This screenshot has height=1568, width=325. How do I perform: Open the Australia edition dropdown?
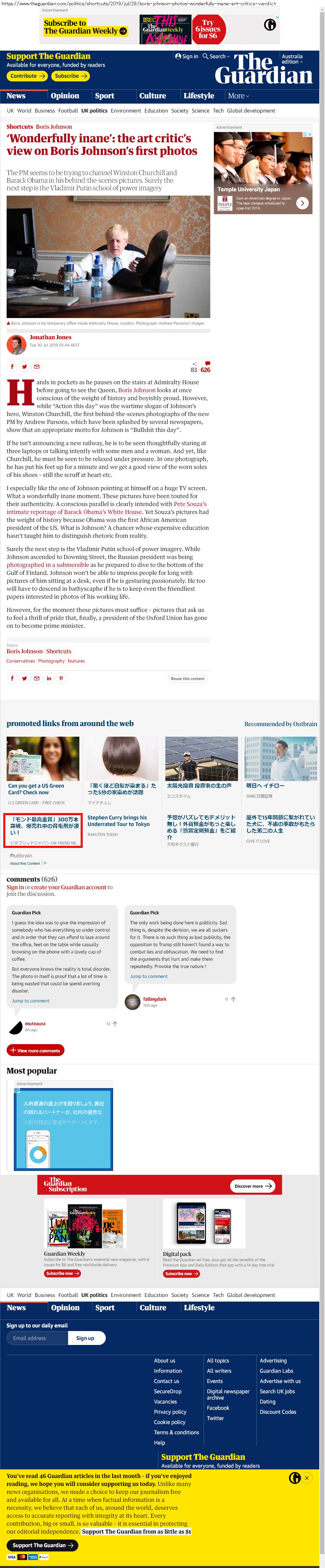[x=292, y=59]
